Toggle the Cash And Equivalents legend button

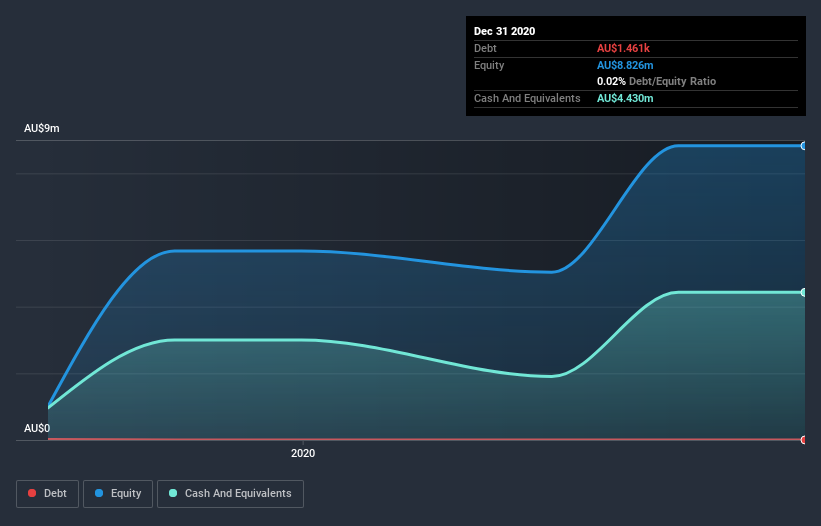[230, 494]
